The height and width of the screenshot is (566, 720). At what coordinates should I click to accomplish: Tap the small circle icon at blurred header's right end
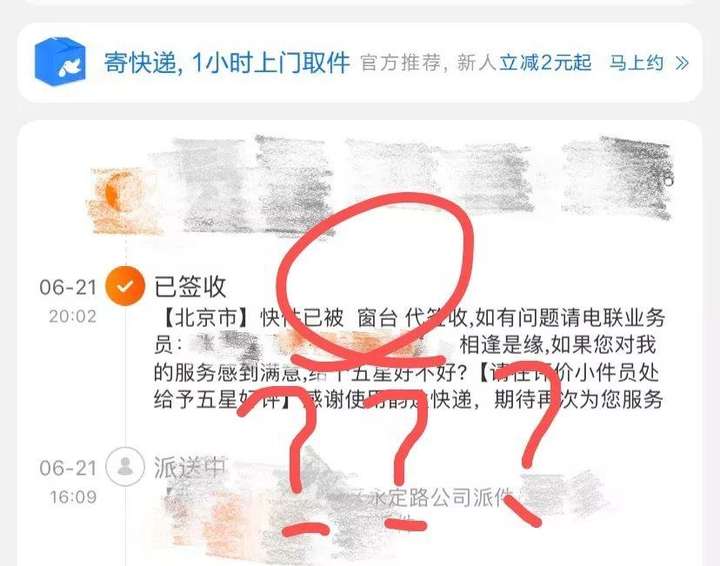pos(668,181)
